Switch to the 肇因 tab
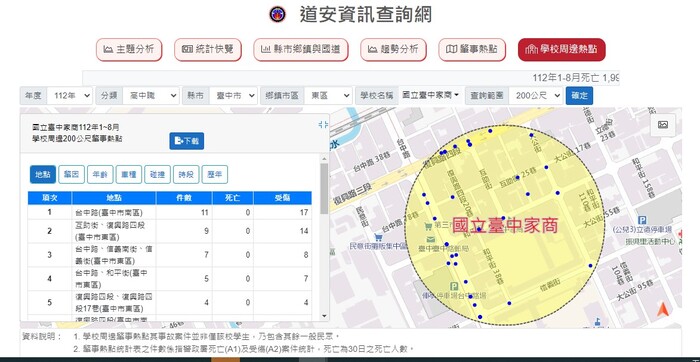 tap(71, 175)
